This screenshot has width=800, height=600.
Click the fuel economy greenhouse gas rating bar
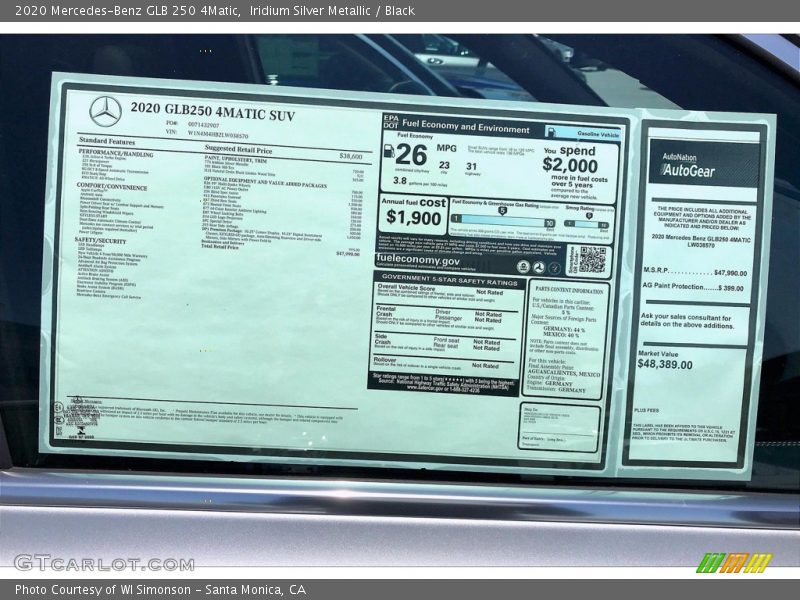point(503,222)
